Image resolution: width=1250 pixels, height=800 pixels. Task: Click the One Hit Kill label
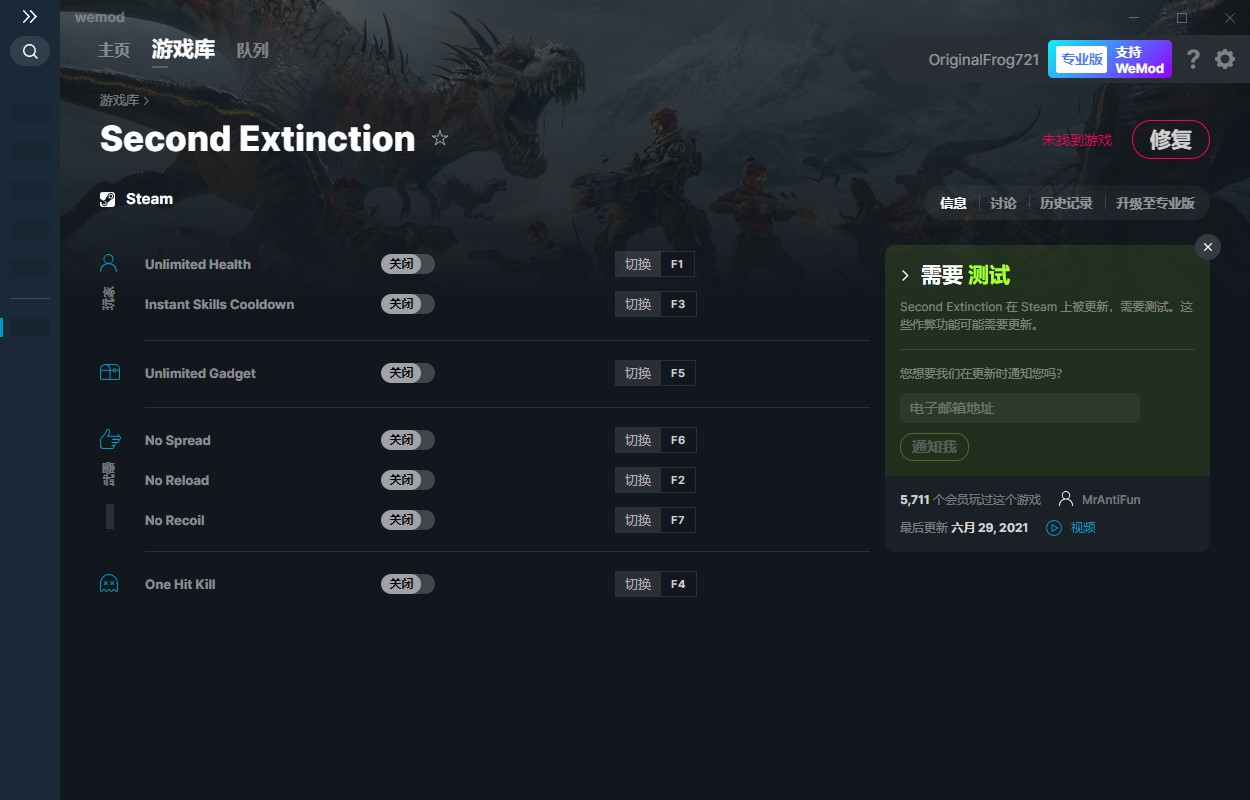coord(180,584)
